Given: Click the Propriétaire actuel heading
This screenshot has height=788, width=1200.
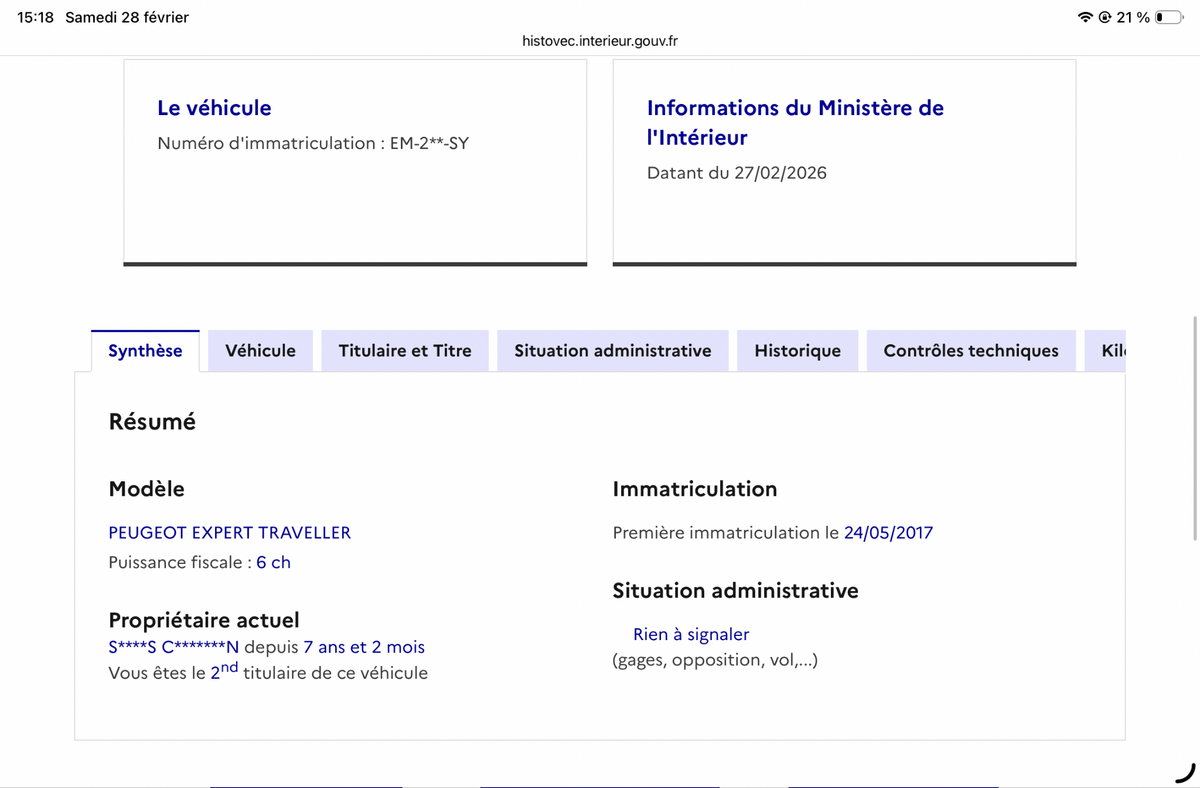Looking at the screenshot, I should coord(204,621).
